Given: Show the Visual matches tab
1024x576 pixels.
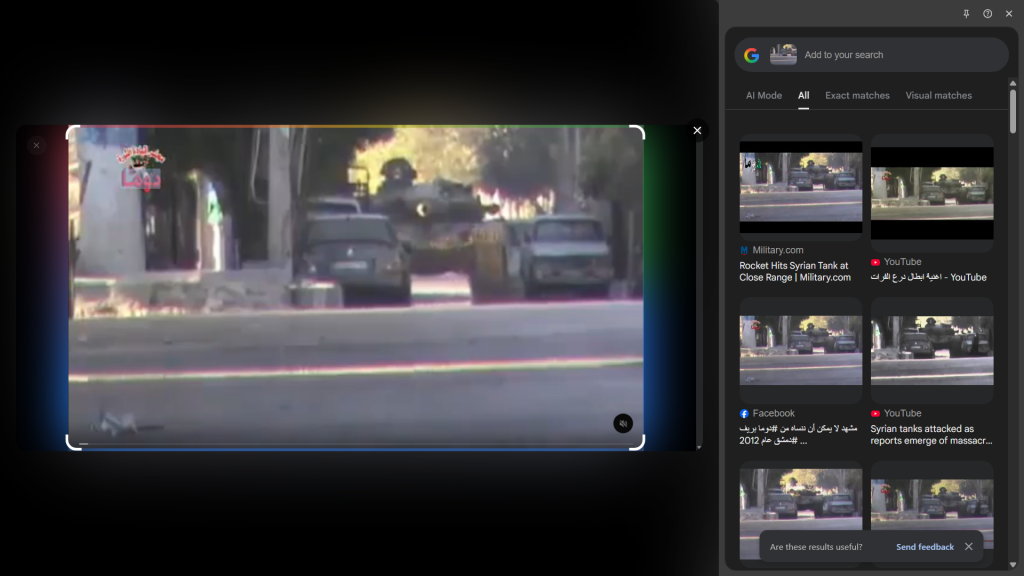Looking at the screenshot, I should (938, 96).
